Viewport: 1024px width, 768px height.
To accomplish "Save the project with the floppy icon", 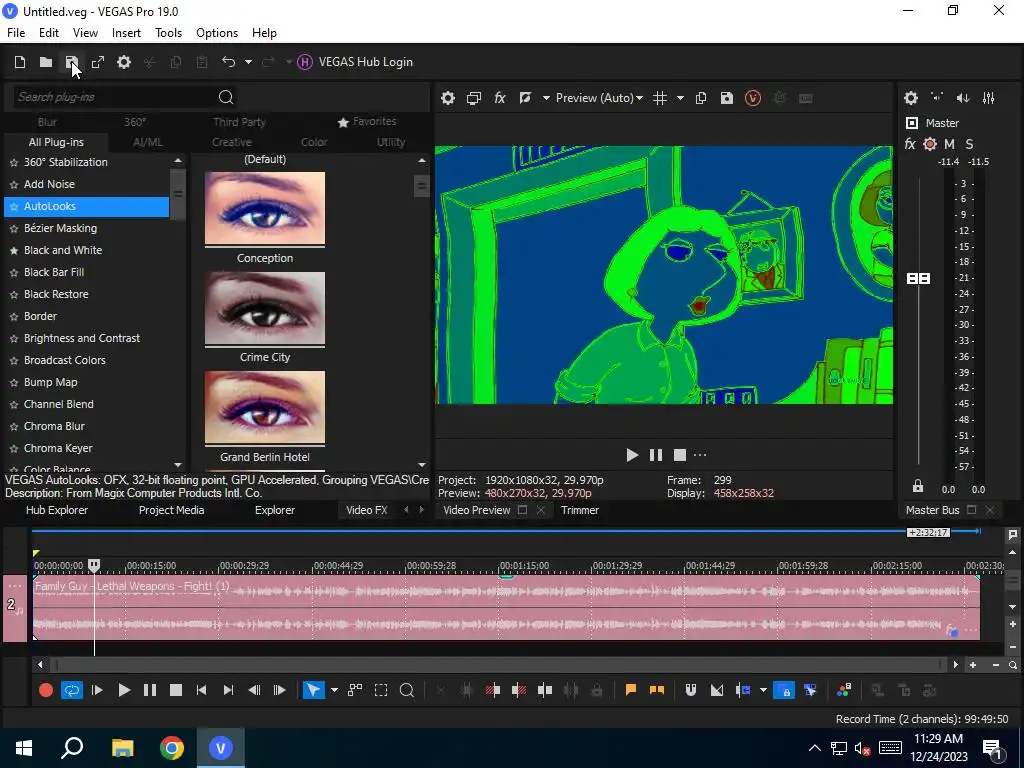I will point(71,62).
